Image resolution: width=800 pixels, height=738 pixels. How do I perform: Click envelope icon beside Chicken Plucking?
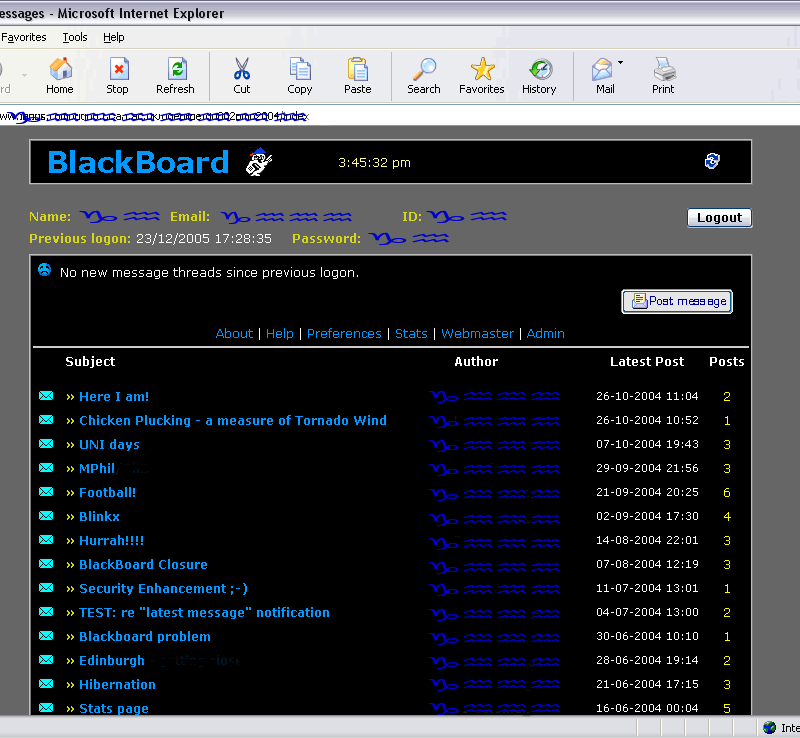(46, 420)
